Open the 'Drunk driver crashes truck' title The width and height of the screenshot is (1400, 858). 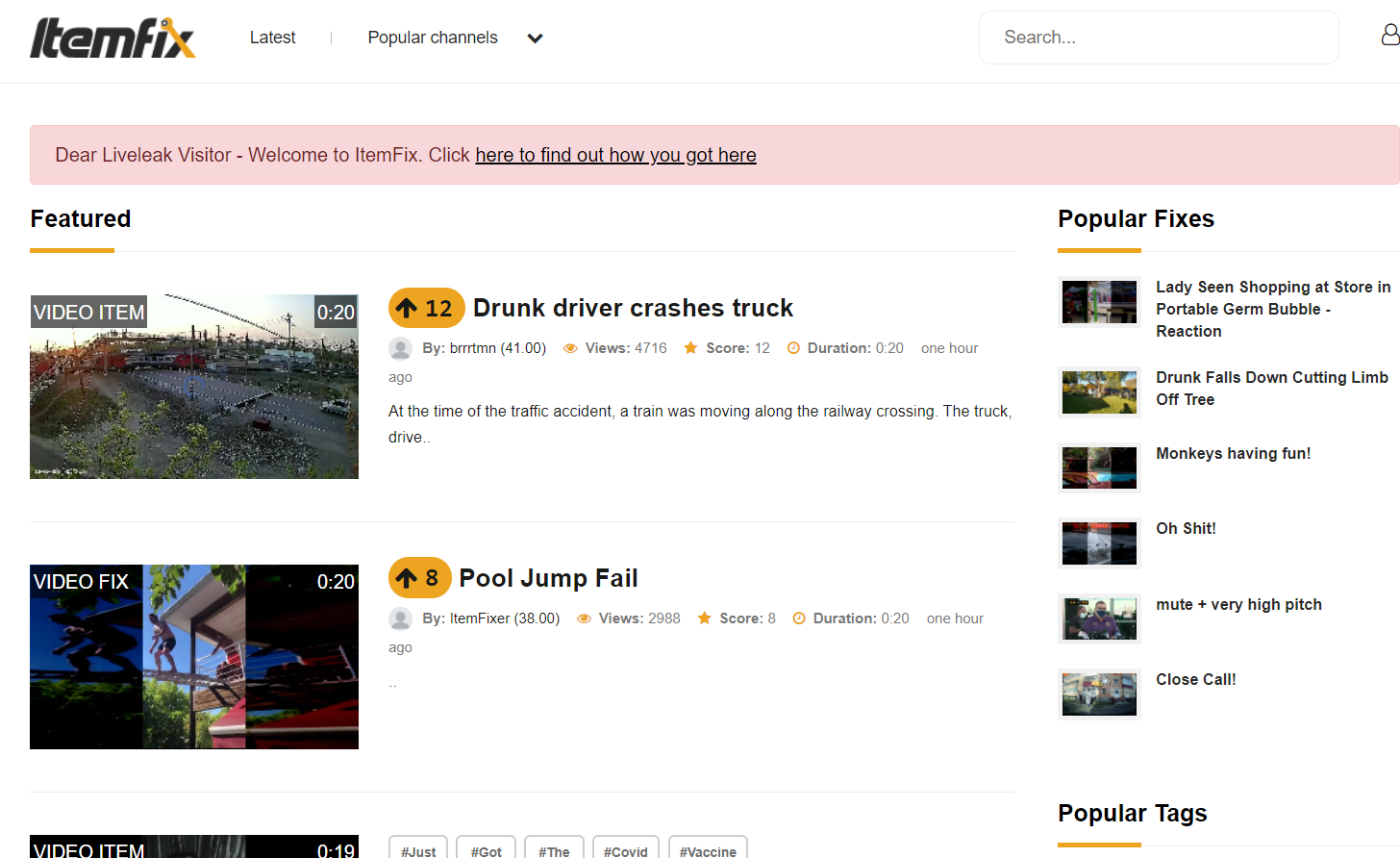pyautogui.click(x=633, y=308)
